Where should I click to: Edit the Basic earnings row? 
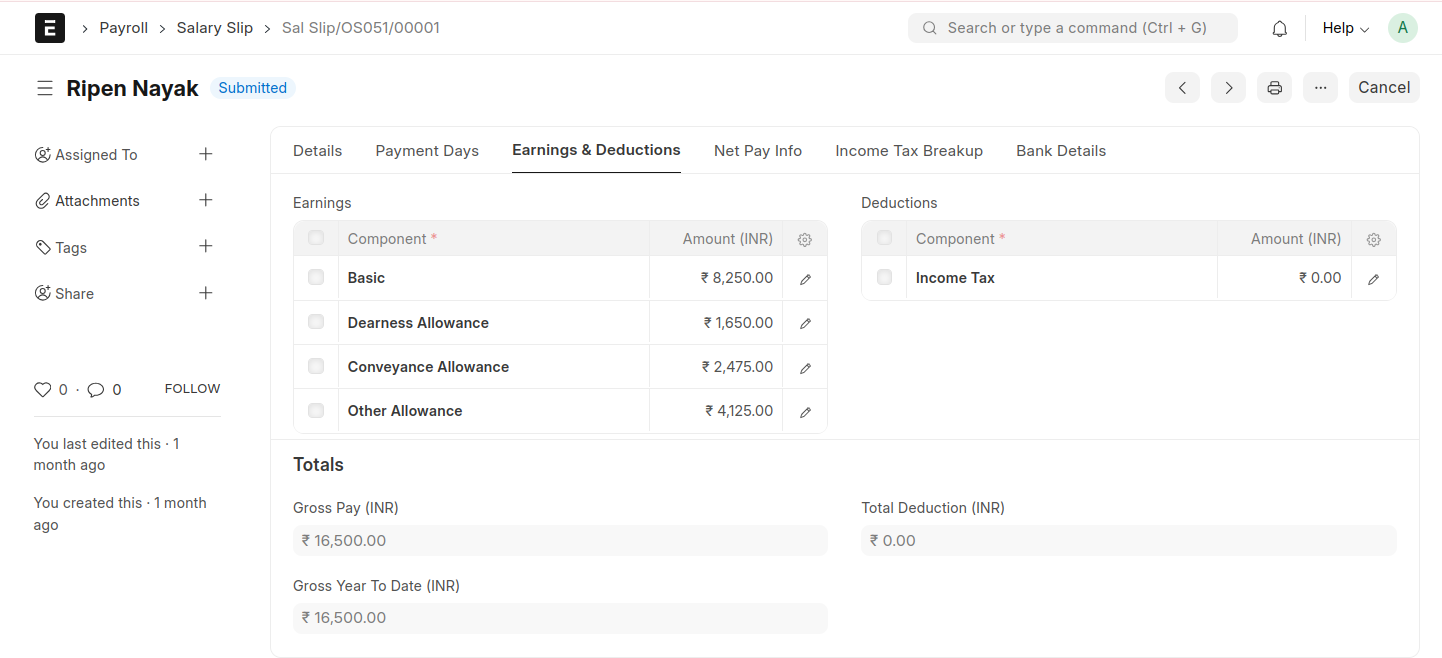click(x=805, y=280)
